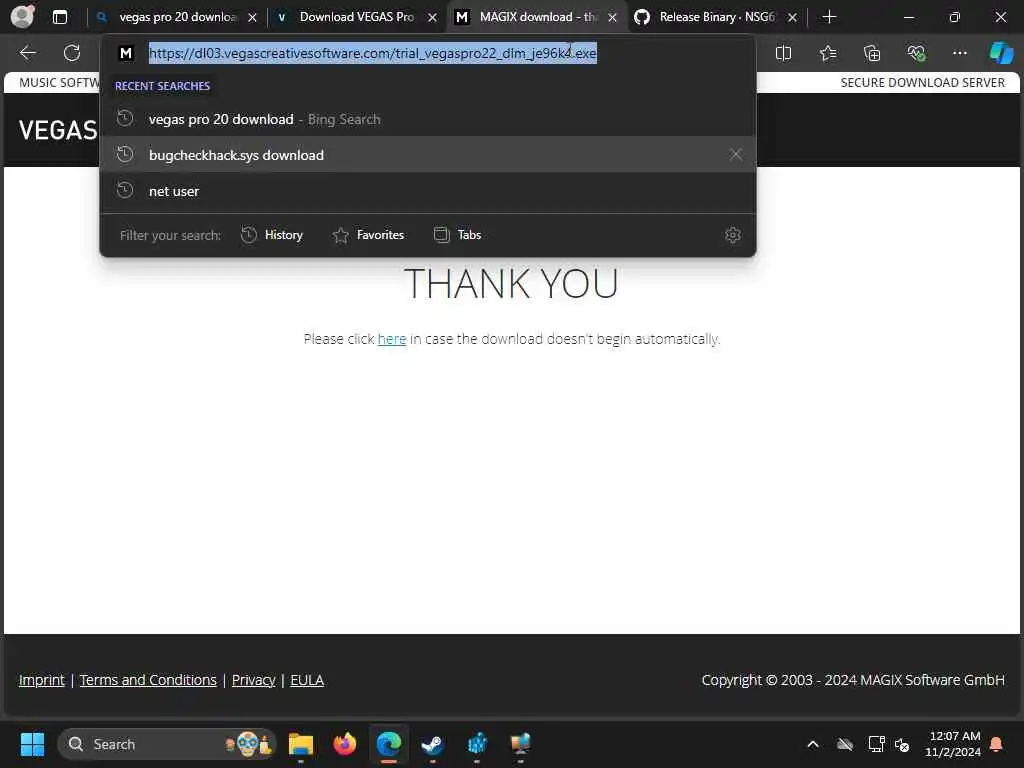Toggle the split screen button
The width and height of the screenshot is (1024, 768).
click(783, 53)
